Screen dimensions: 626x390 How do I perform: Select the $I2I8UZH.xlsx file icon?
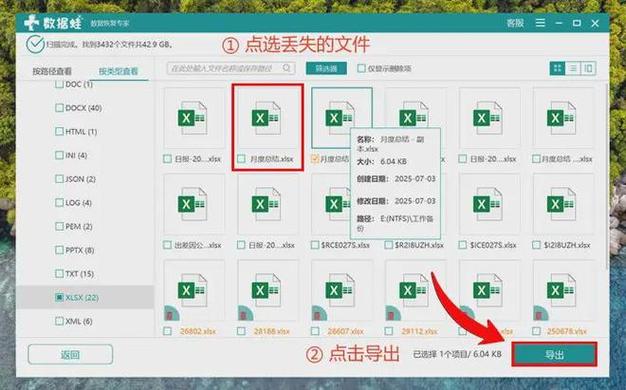562,204
